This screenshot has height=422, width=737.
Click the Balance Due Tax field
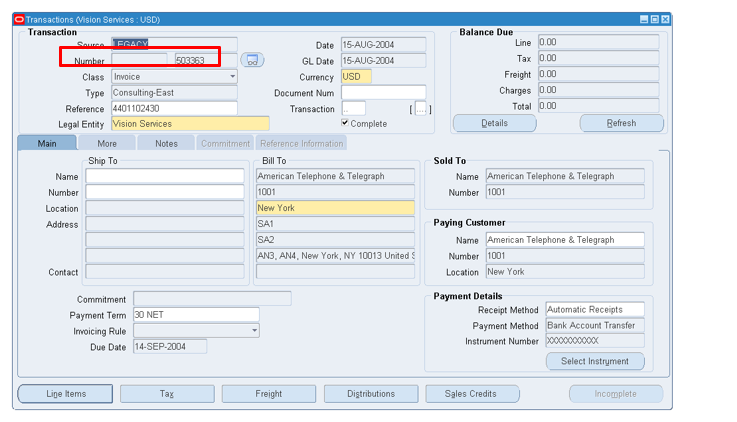(x=598, y=58)
